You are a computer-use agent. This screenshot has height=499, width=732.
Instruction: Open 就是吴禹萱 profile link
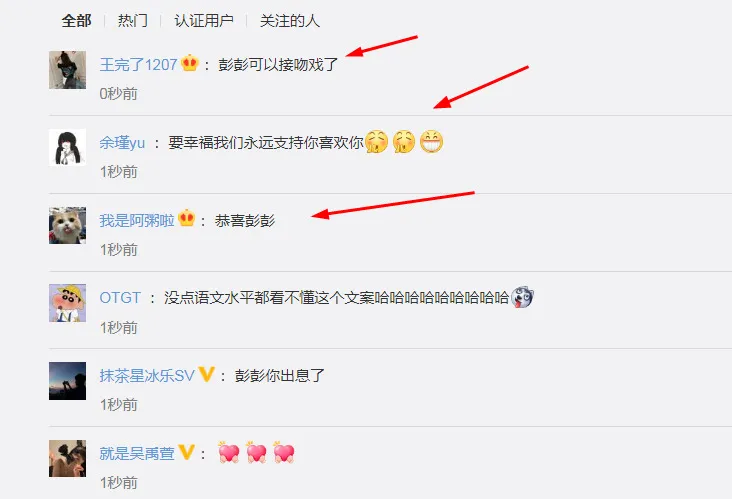point(137,453)
